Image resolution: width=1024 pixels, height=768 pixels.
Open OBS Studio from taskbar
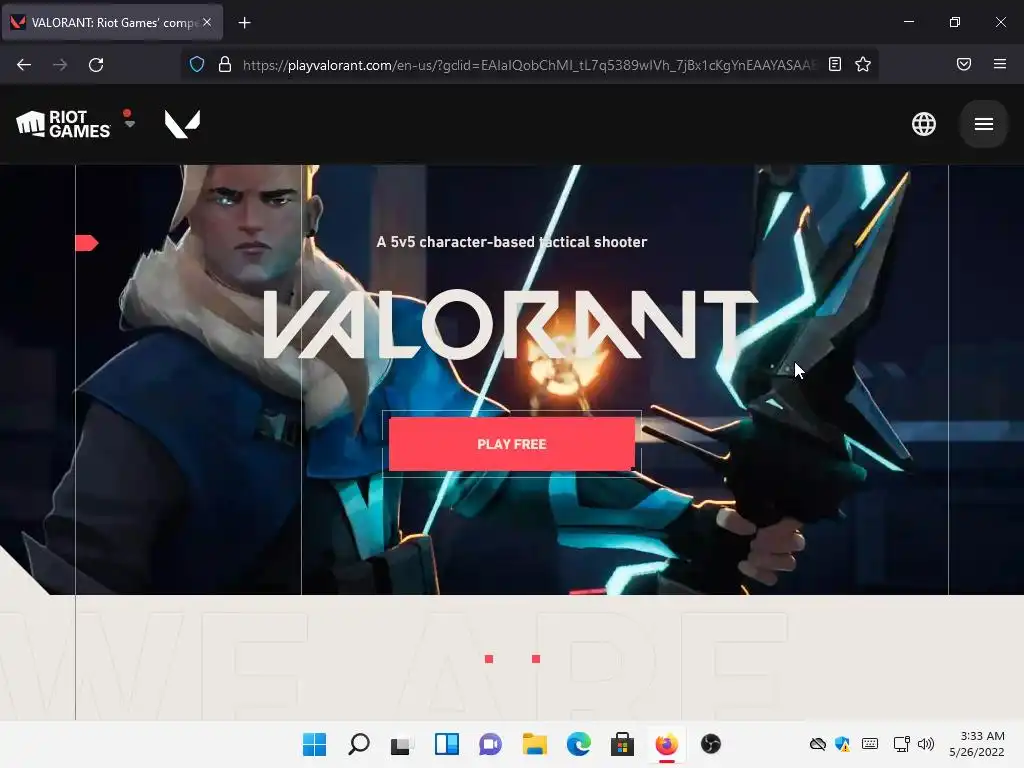(711, 744)
